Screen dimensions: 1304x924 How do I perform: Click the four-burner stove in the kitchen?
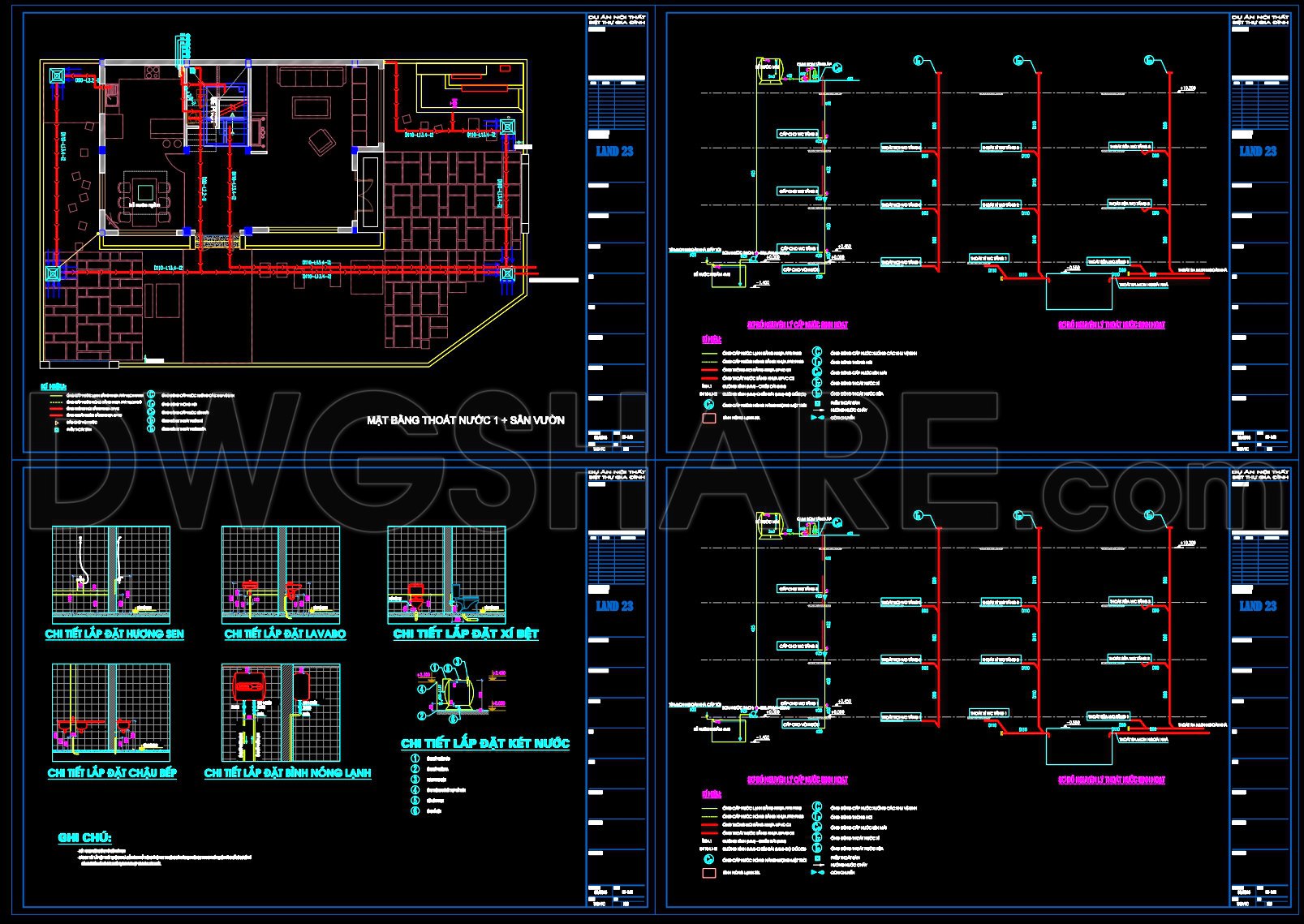(153, 72)
